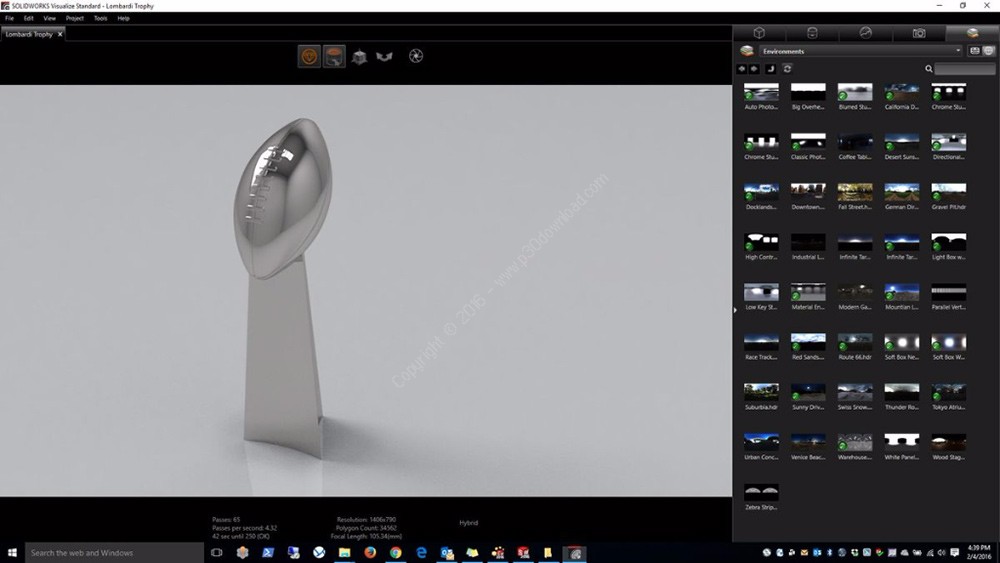Select the Red Sands environment thumbnail
This screenshot has width=1000, height=563.
point(808,342)
